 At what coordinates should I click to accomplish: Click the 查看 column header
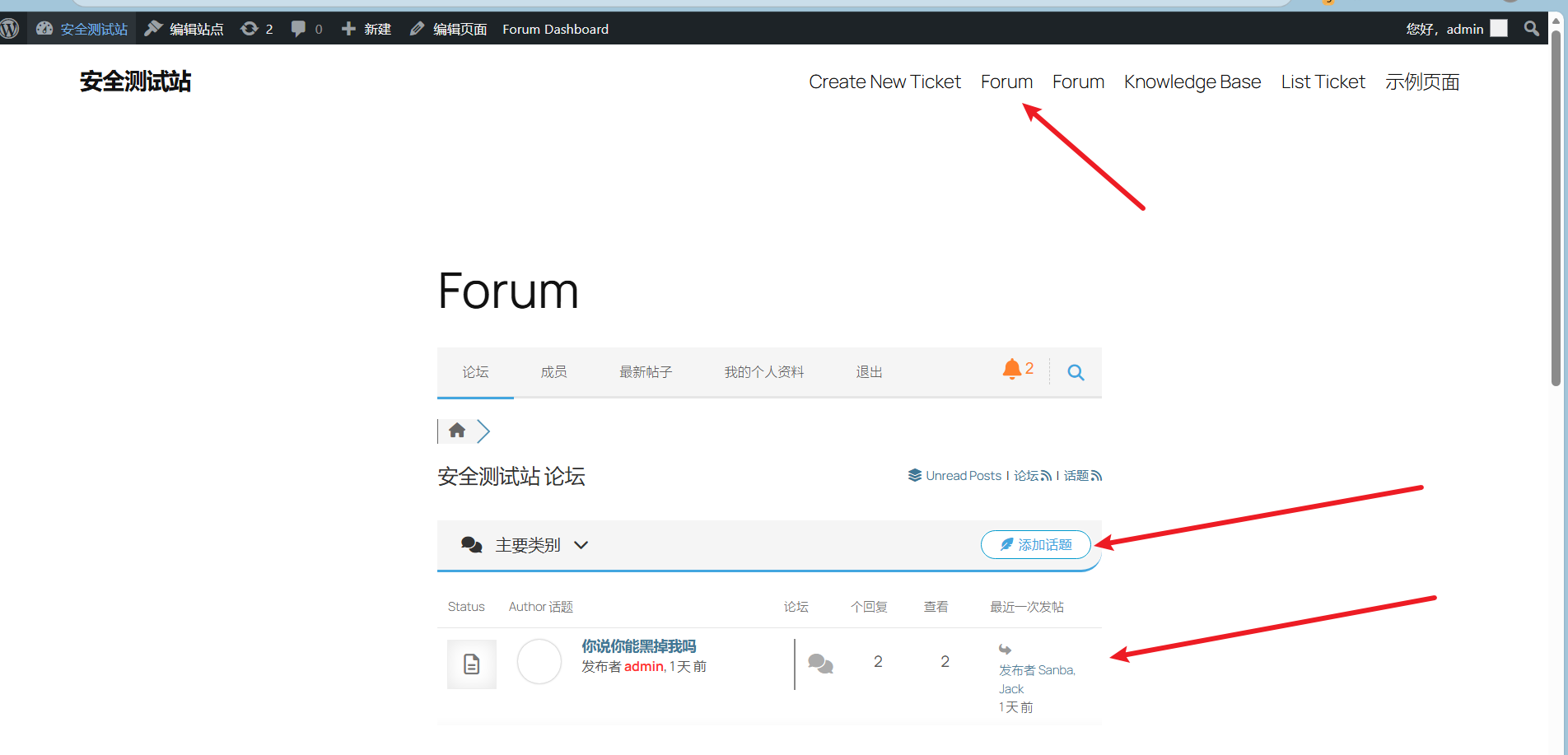[x=936, y=607]
